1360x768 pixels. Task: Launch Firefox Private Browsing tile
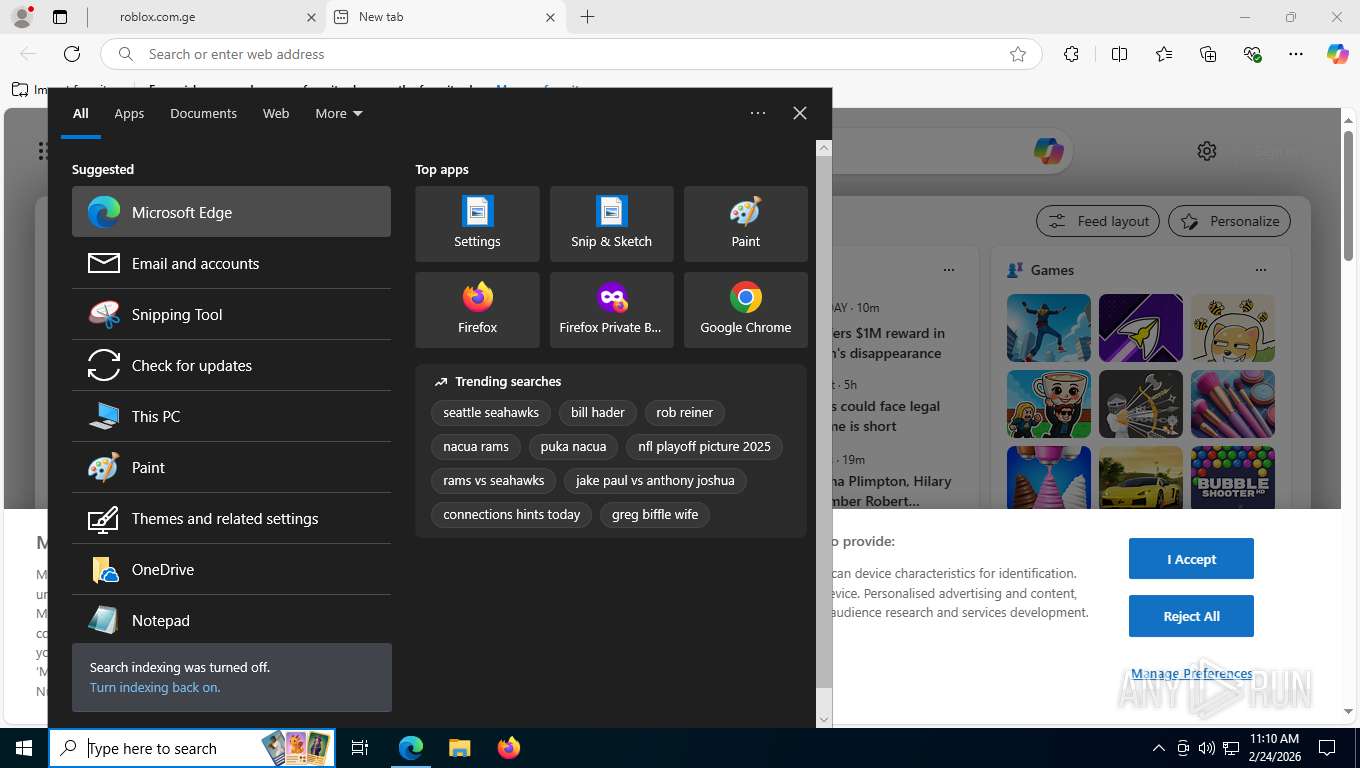(611, 310)
